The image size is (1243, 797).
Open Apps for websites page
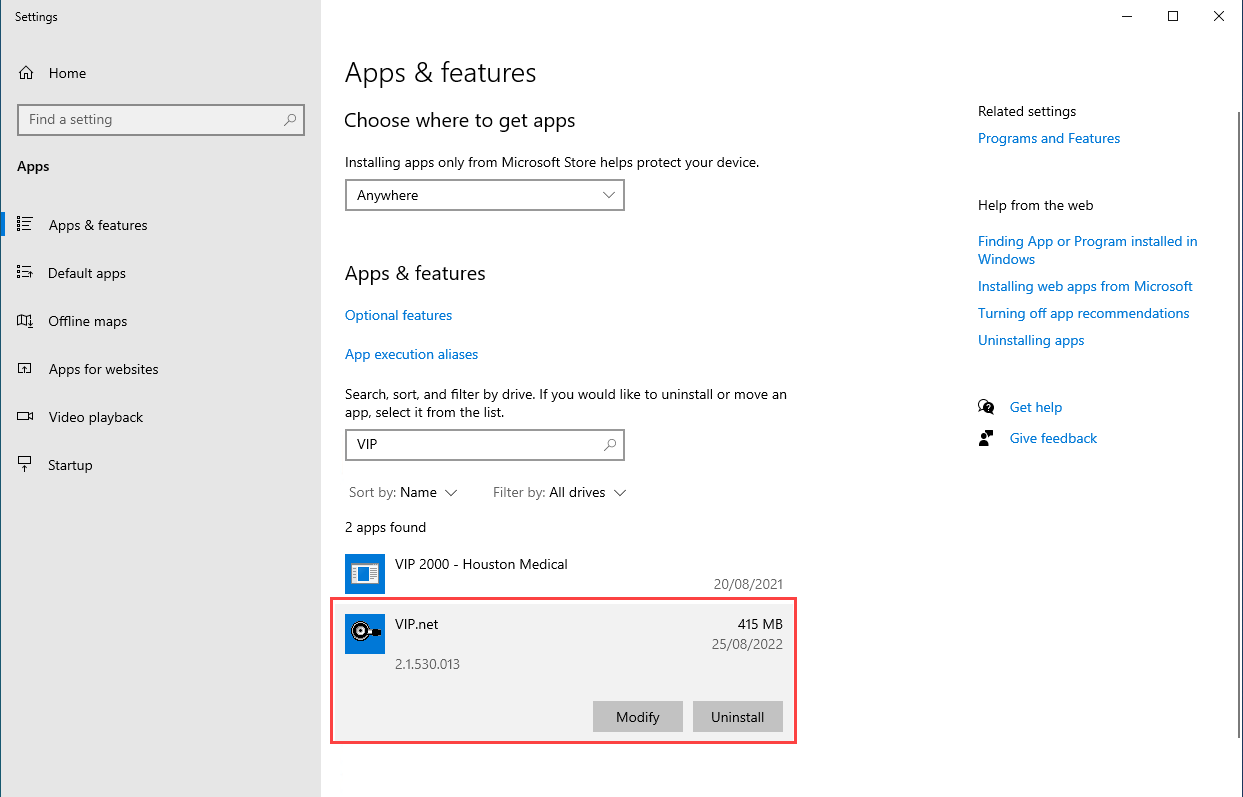[104, 369]
